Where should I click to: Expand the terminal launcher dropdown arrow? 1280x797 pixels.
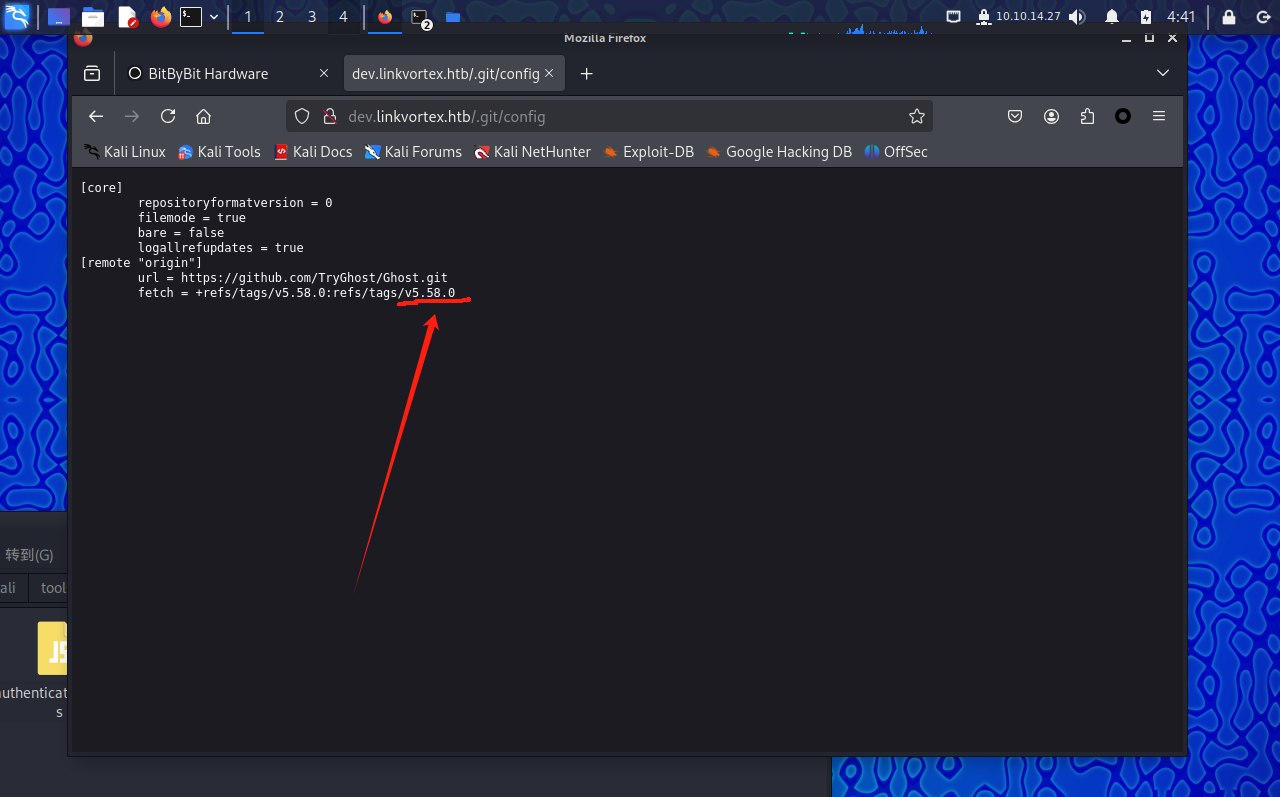click(212, 17)
